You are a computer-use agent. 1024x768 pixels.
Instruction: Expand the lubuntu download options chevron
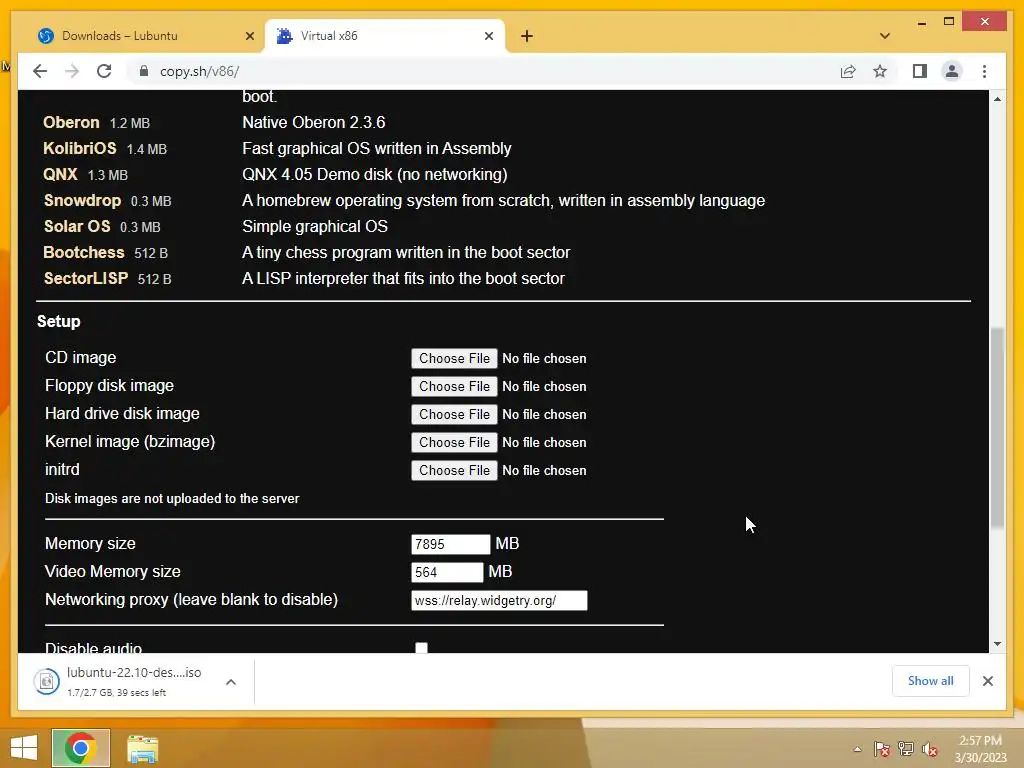pyautogui.click(x=231, y=682)
